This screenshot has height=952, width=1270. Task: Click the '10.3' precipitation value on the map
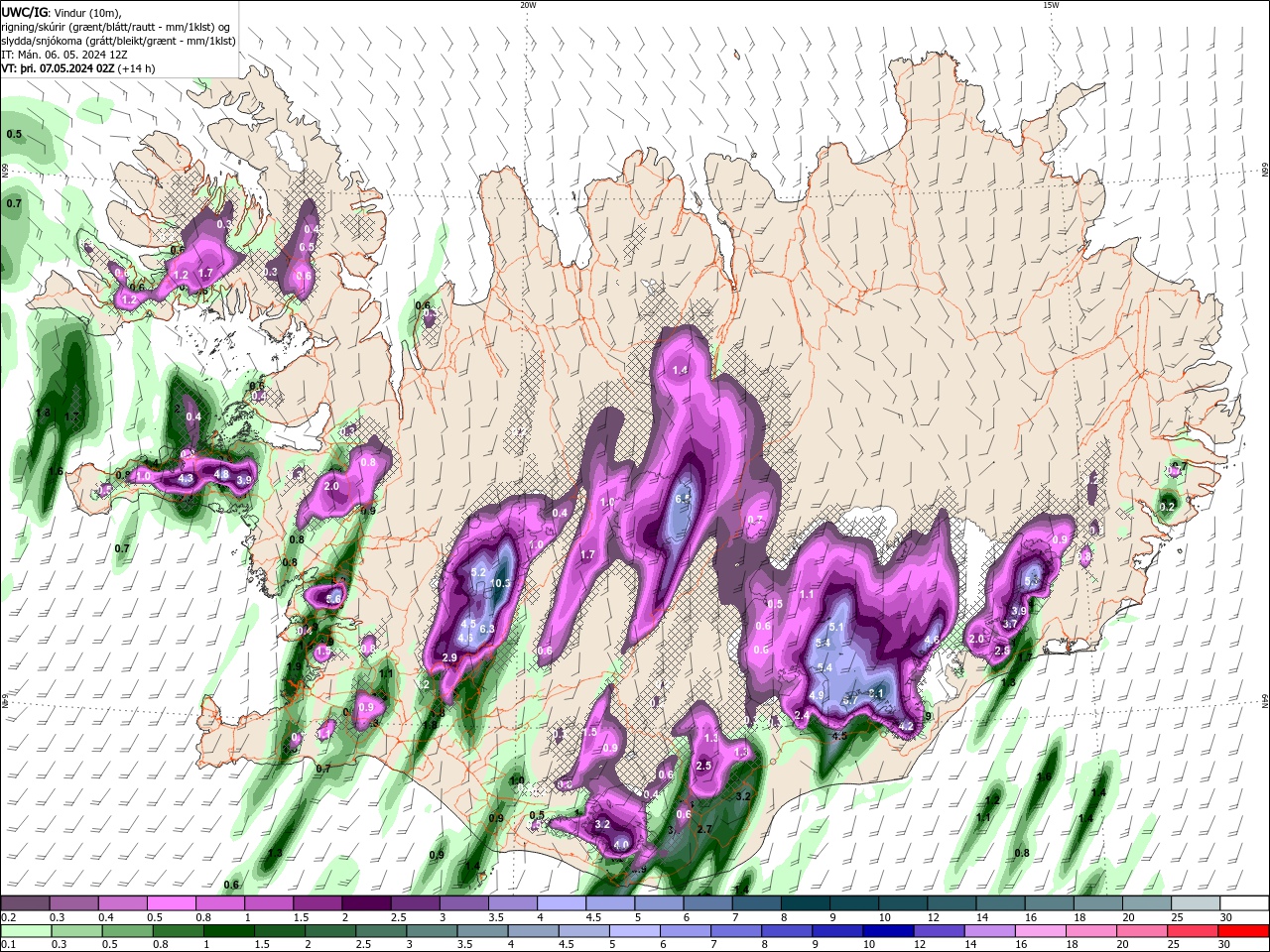(x=501, y=583)
